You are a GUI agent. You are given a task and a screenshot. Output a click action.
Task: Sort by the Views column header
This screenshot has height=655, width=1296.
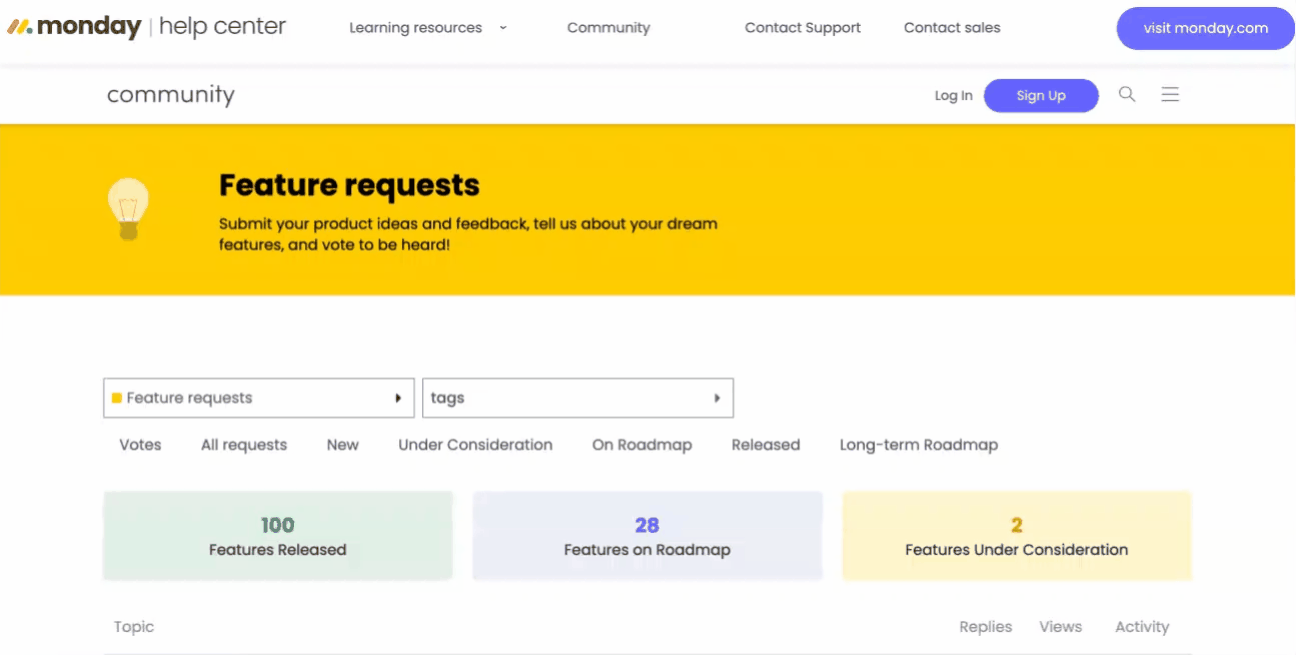(1060, 627)
